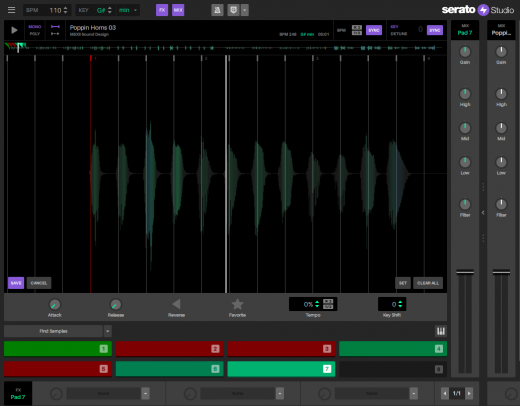The height and width of the screenshot is (406, 520).
Task: Trigger green pad 4
Action: [x=393, y=349]
